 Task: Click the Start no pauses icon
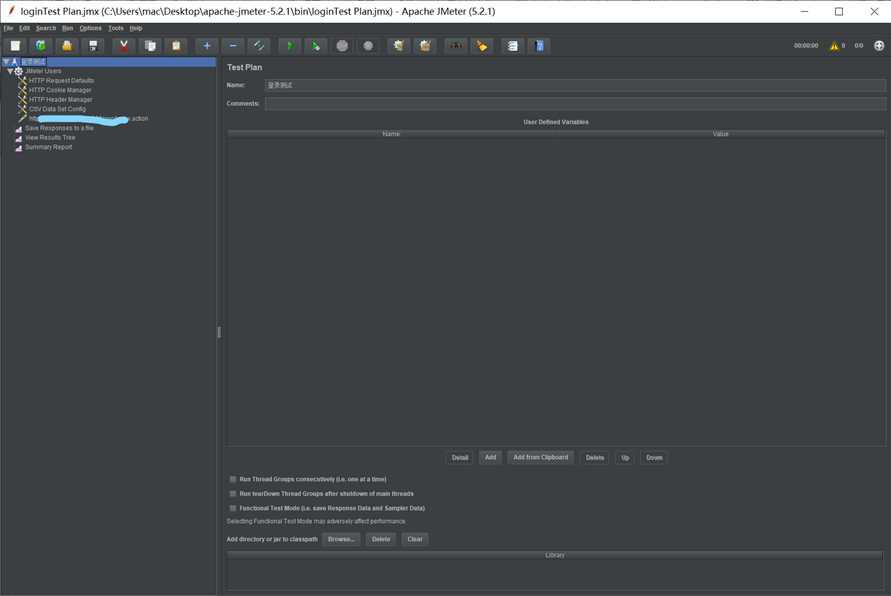[x=316, y=46]
